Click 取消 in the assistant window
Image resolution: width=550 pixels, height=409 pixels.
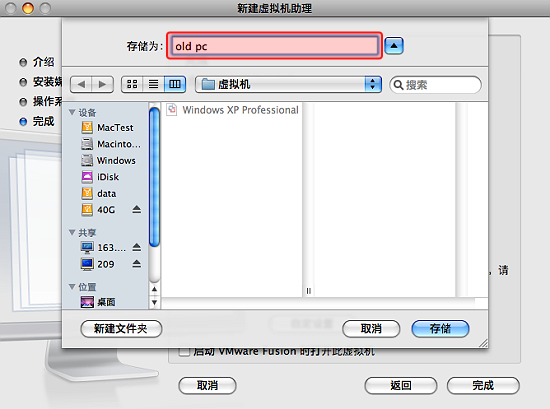point(207,385)
